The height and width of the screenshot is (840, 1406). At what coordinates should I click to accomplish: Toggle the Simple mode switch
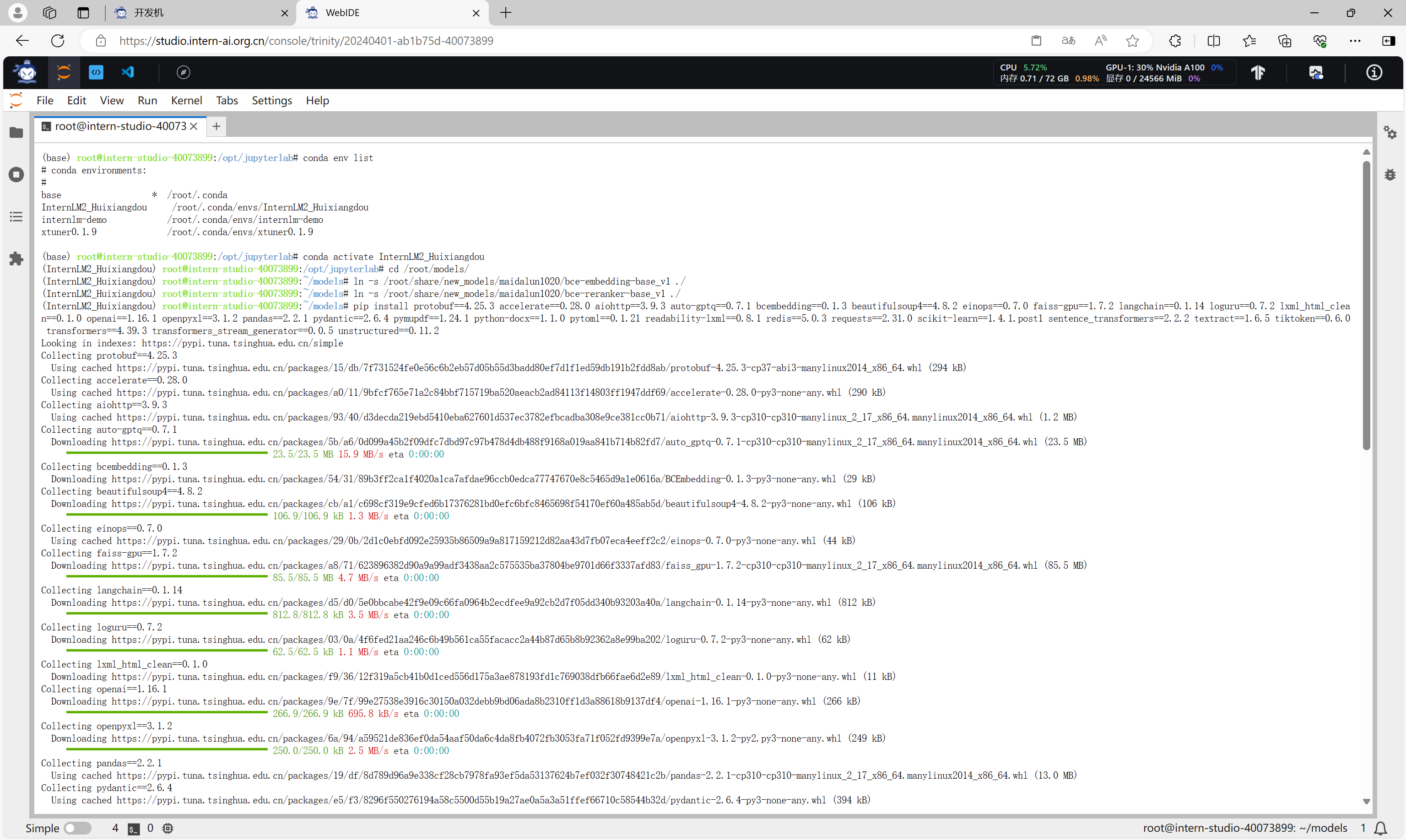77,828
